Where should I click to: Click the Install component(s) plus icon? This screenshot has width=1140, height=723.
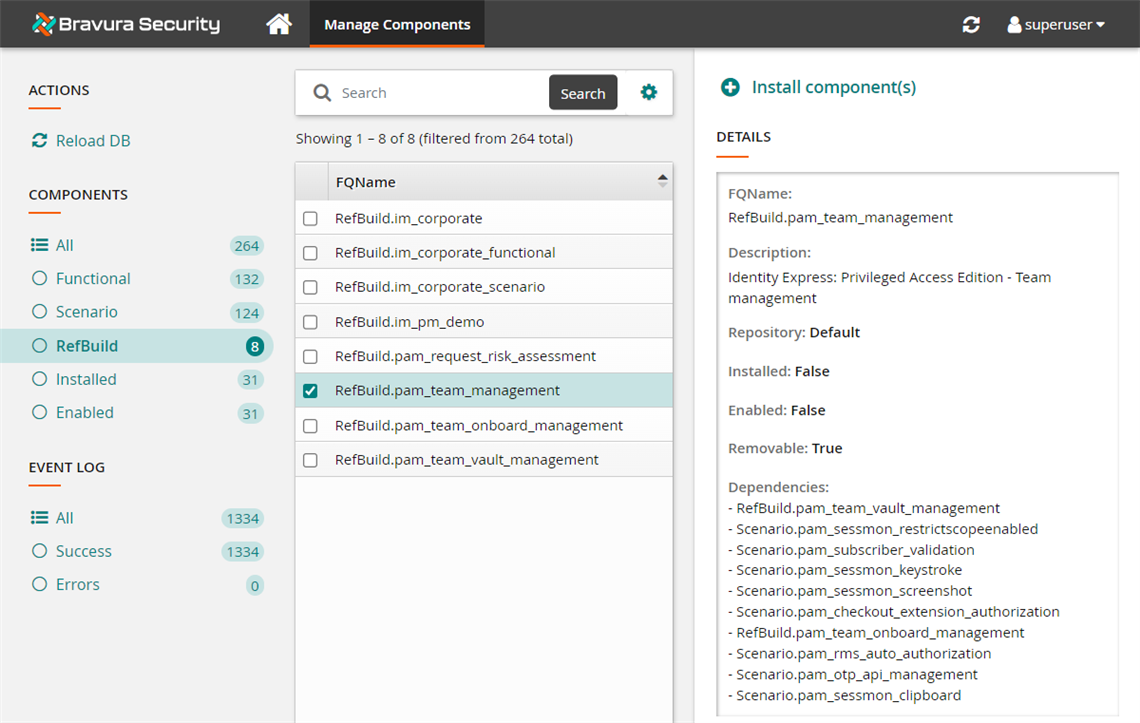731,87
